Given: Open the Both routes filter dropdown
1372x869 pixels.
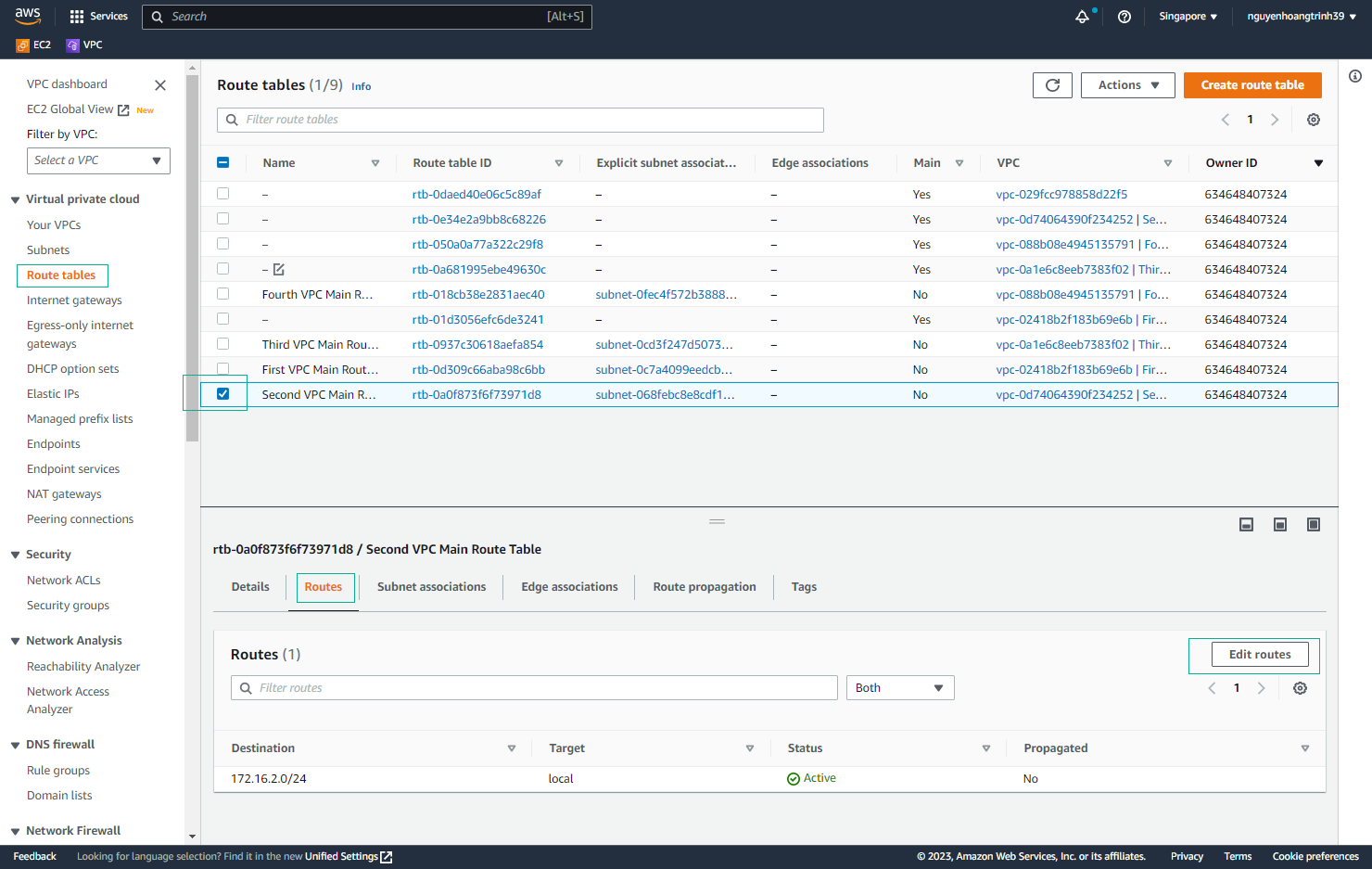Looking at the screenshot, I should point(900,688).
